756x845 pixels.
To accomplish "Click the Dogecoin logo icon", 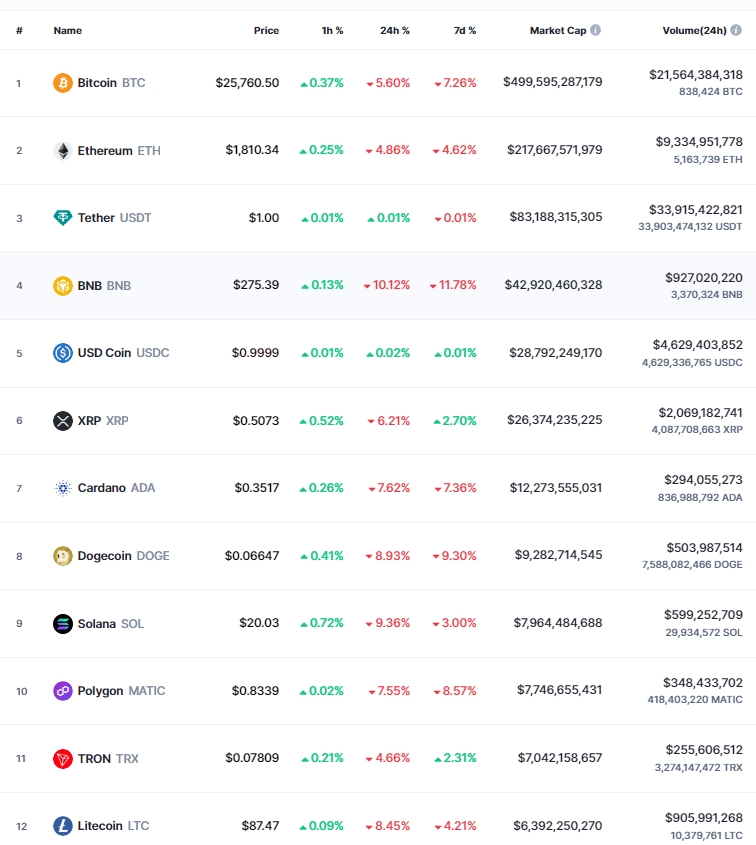I will [x=63, y=556].
